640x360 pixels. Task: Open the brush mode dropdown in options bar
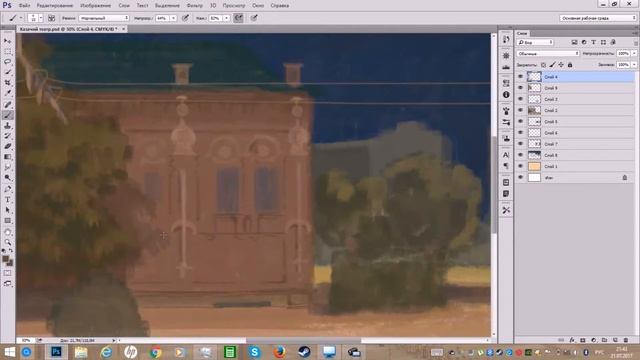pos(104,18)
